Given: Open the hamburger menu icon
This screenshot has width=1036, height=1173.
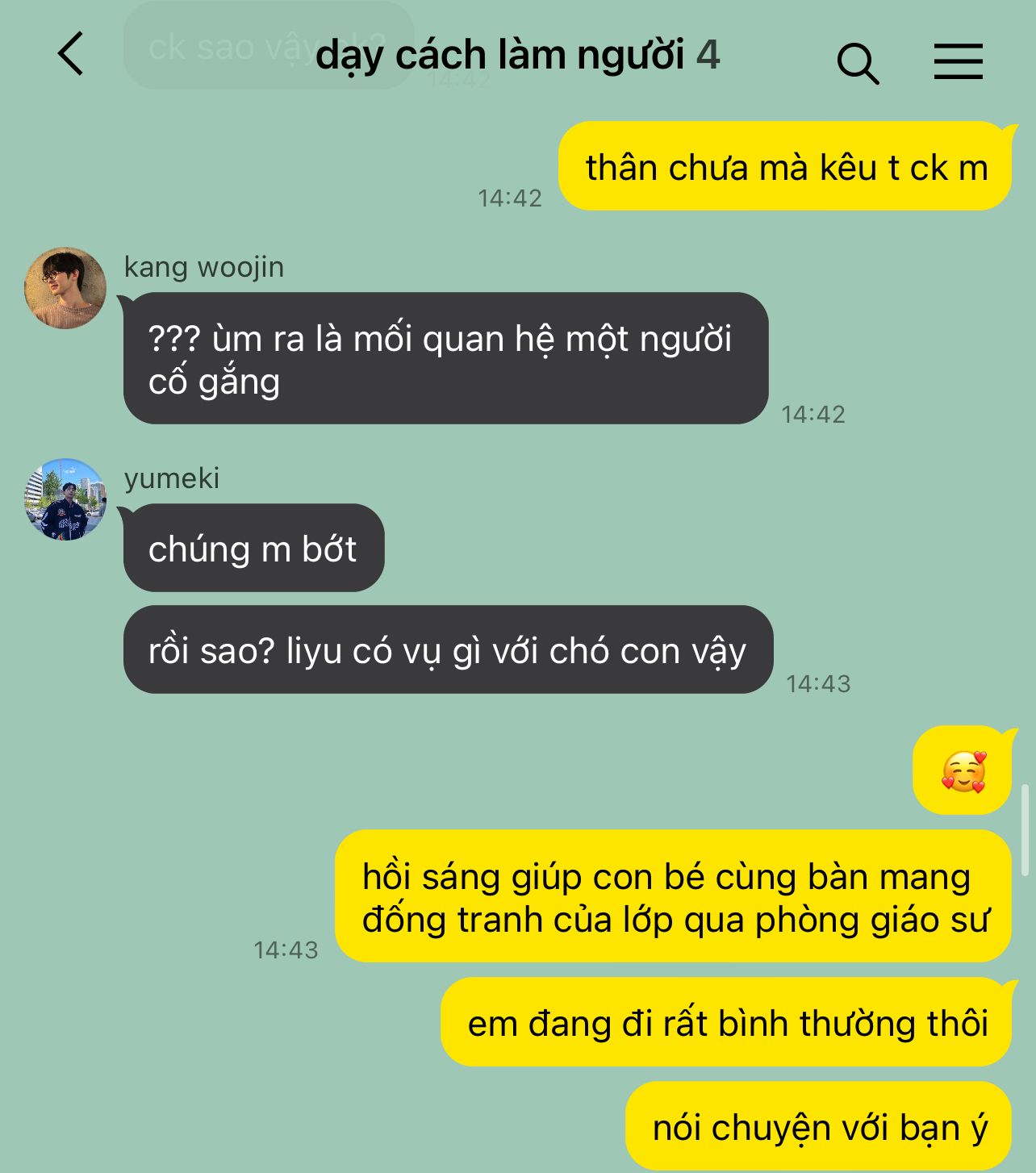Looking at the screenshot, I should click(959, 61).
